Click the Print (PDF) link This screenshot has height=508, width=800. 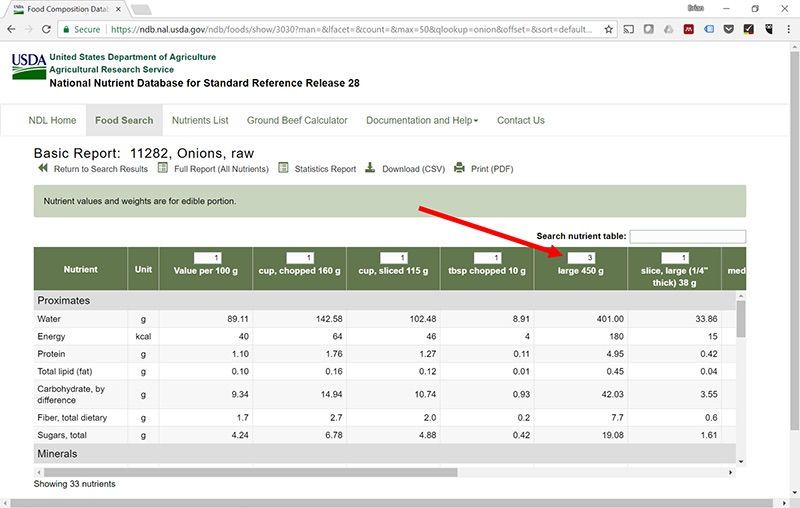pos(492,169)
